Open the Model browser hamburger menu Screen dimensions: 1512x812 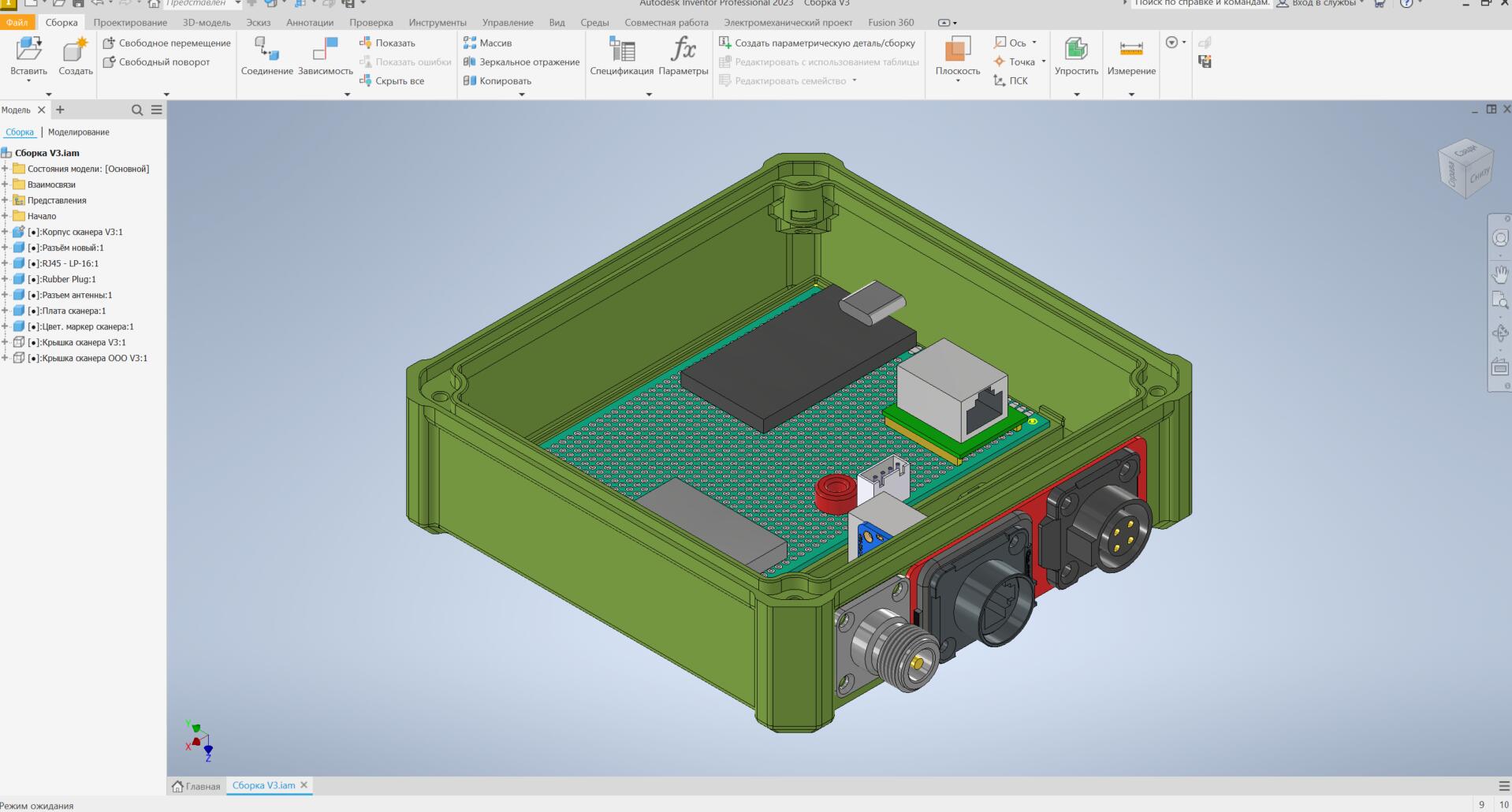pos(157,110)
